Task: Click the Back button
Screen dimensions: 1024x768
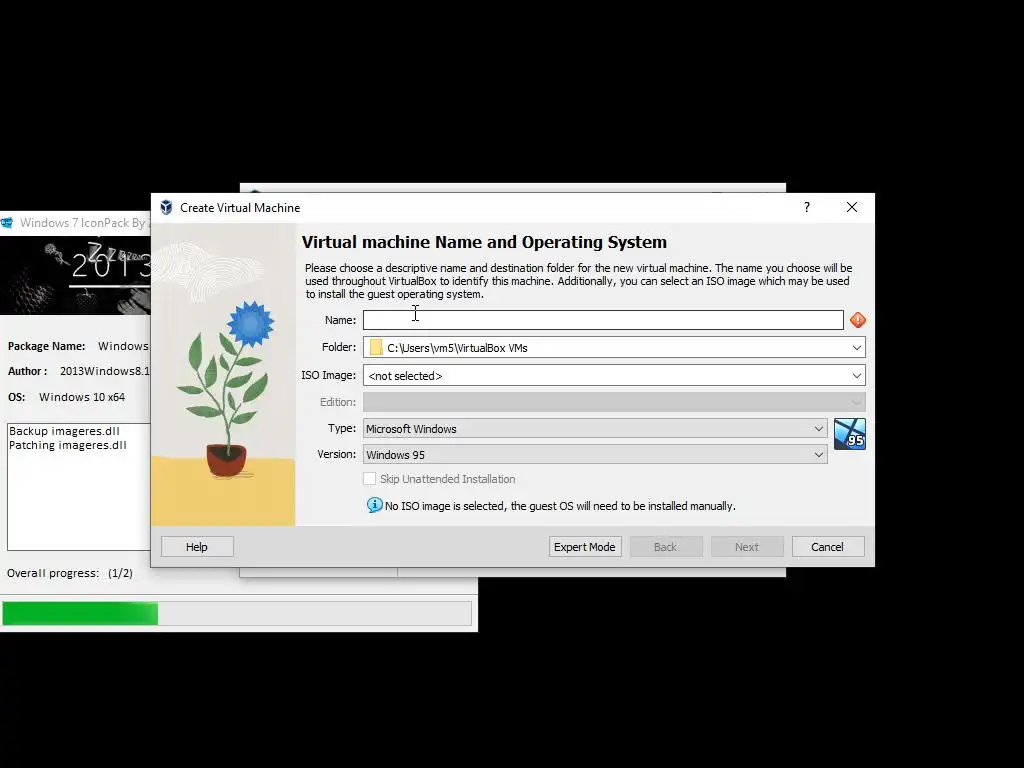Action: 665,547
